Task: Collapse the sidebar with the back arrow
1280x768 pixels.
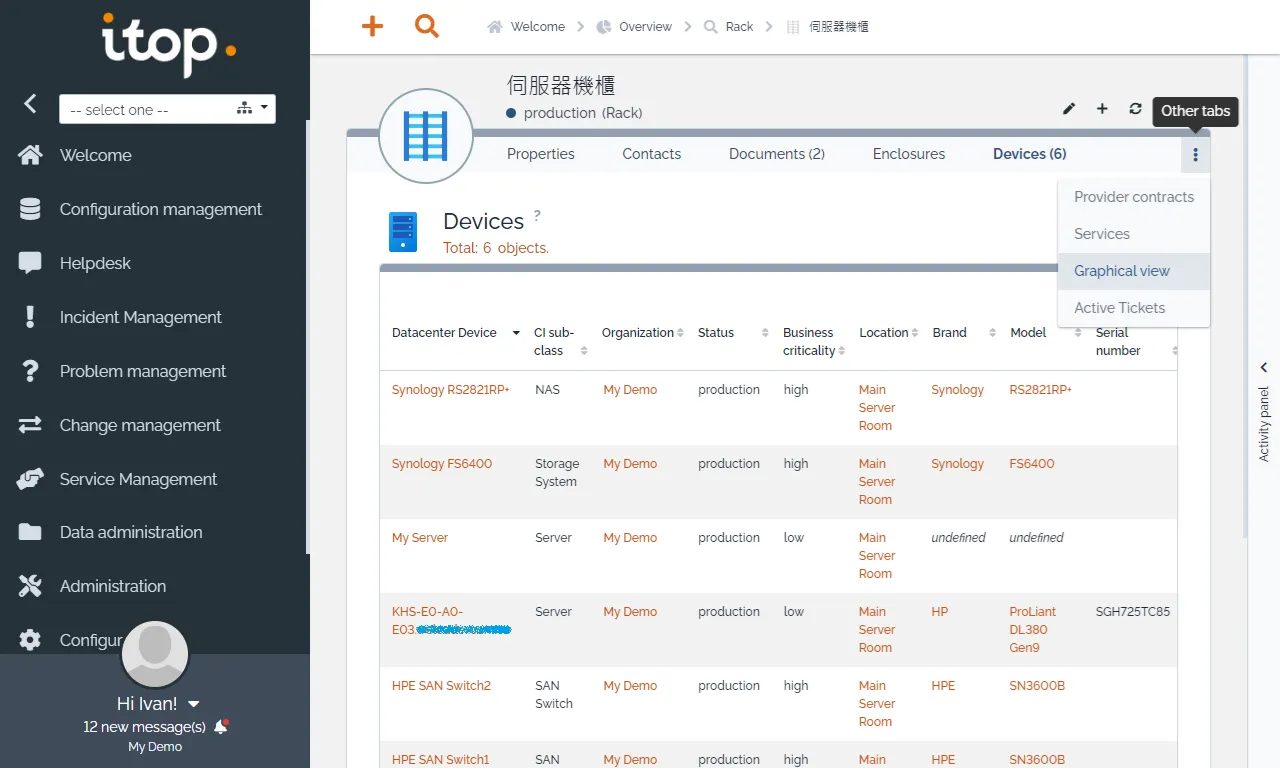Action: point(31,103)
